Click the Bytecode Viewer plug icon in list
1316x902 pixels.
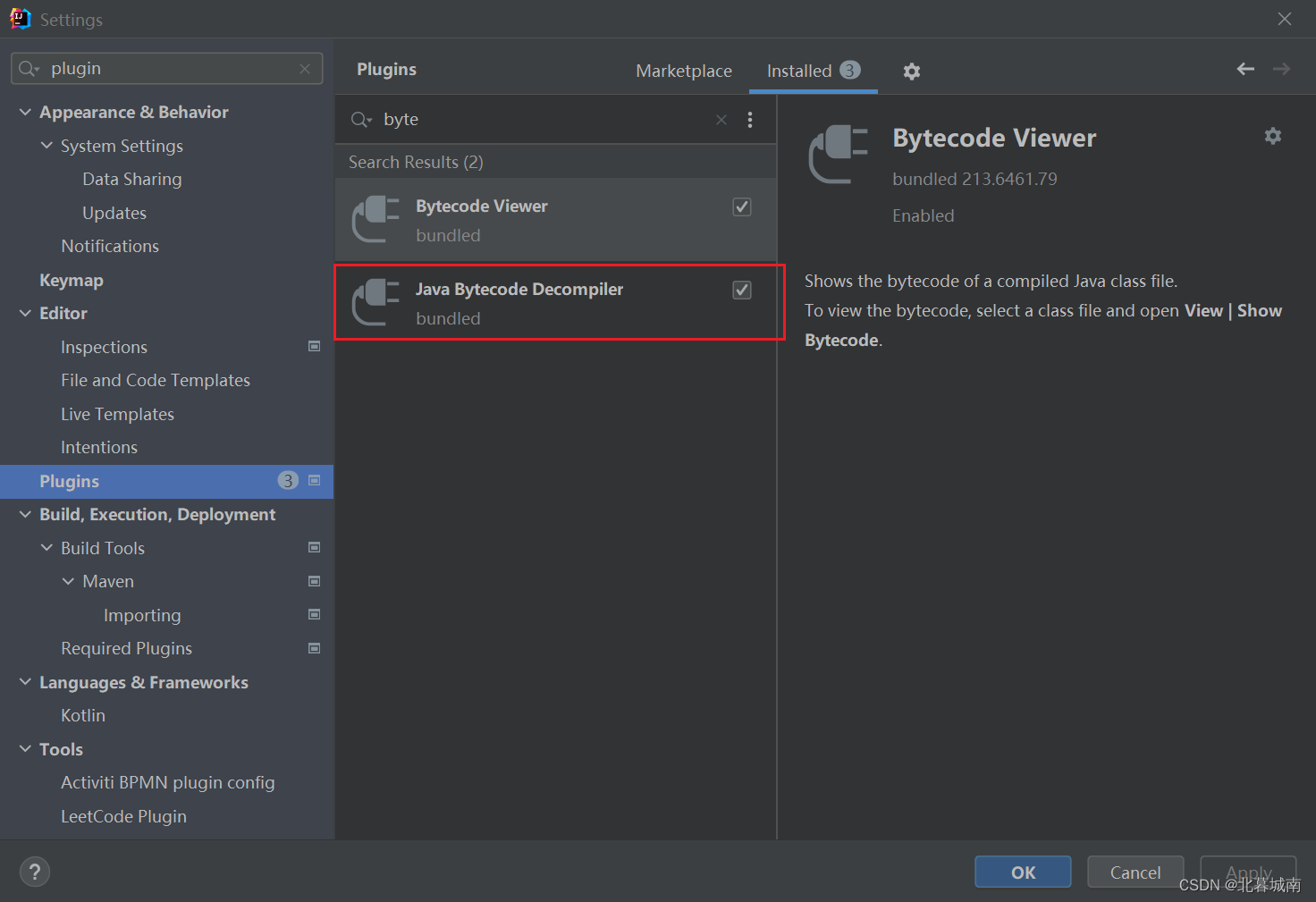375,220
